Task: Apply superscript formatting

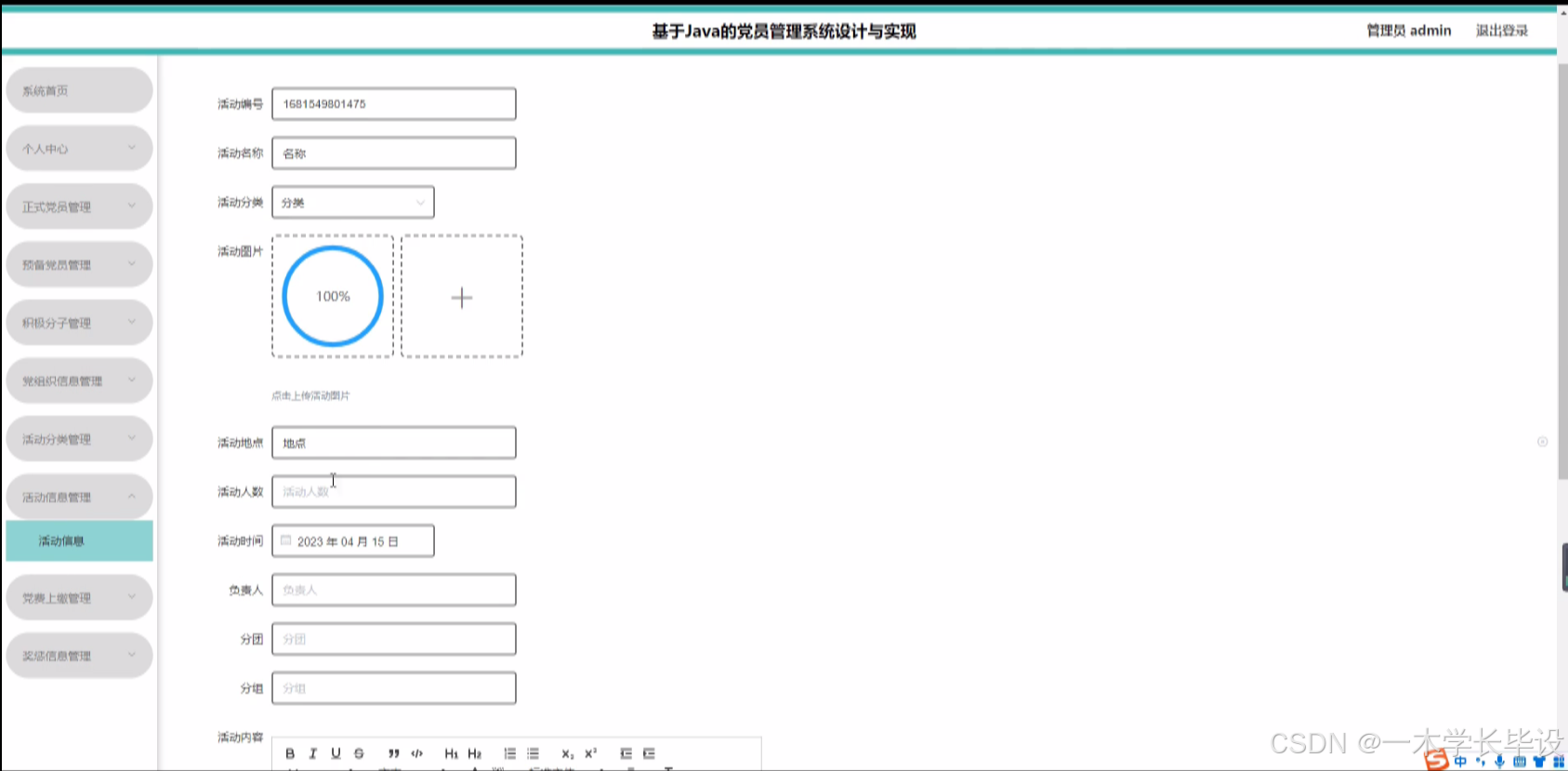Action: tap(590, 753)
